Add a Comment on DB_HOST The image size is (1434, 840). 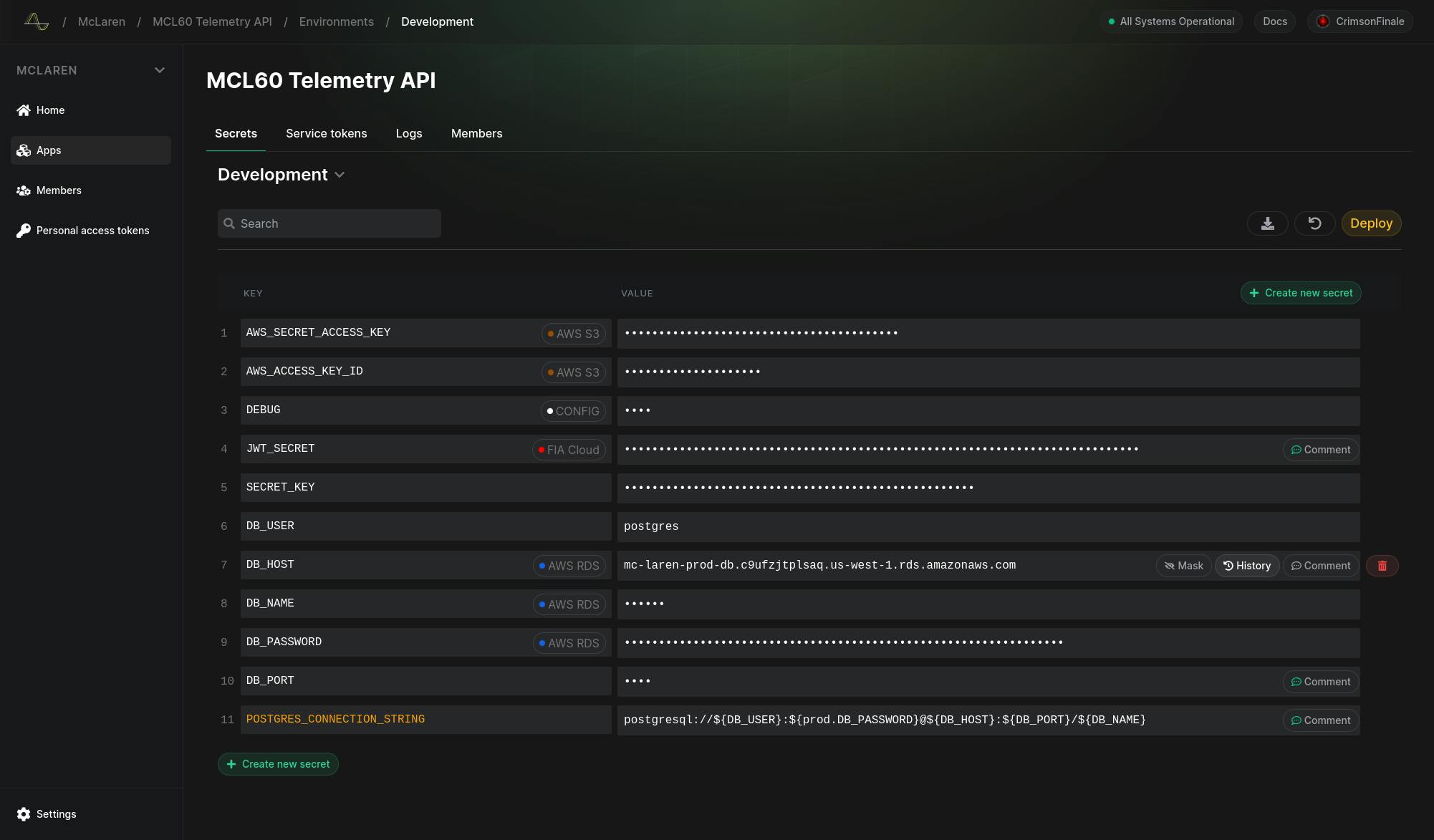point(1321,566)
